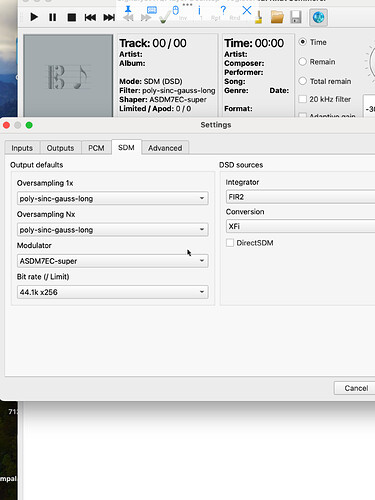This screenshot has height=500, width=375.
Task: Pause playback using the pause icon
Action: point(53,17)
